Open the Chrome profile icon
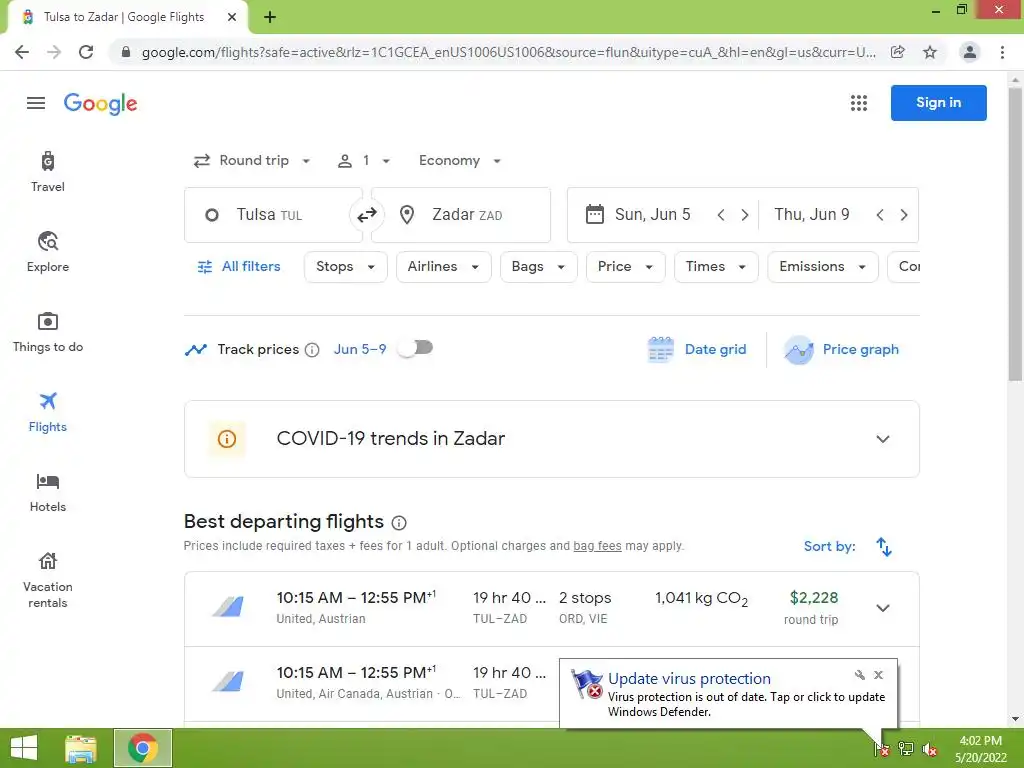Image resolution: width=1024 pixels, height=768 pixels. [x=970, y=52]
